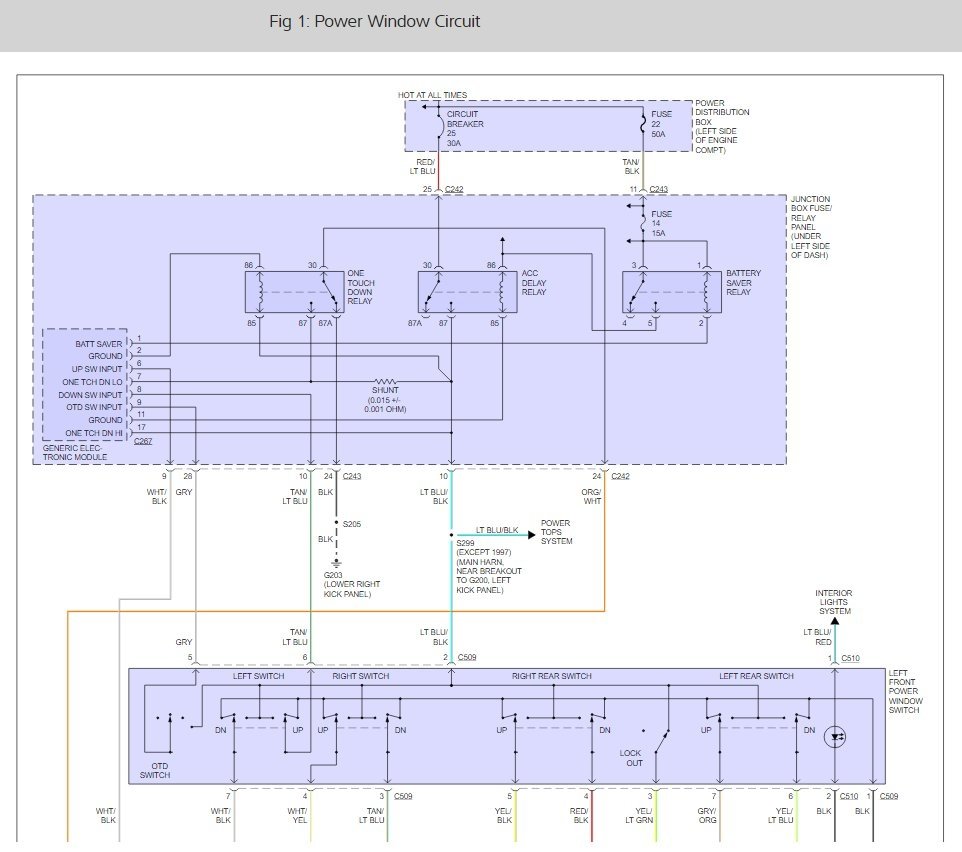Click the 'YEL/BLK' wire label
962x852 pixels.
point(504,815)
